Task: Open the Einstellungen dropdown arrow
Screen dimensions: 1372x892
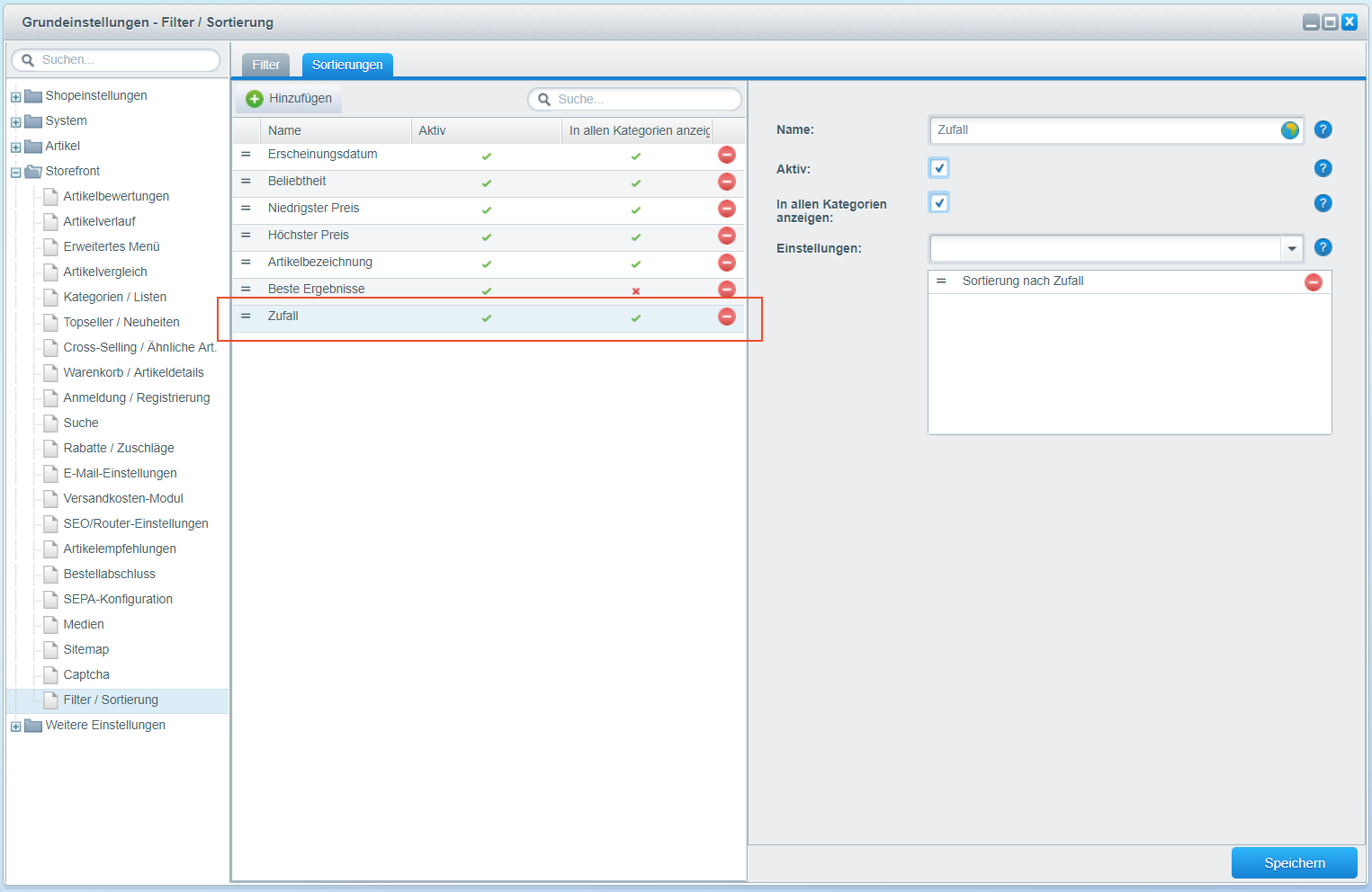Action: (x=1292, y=248)
